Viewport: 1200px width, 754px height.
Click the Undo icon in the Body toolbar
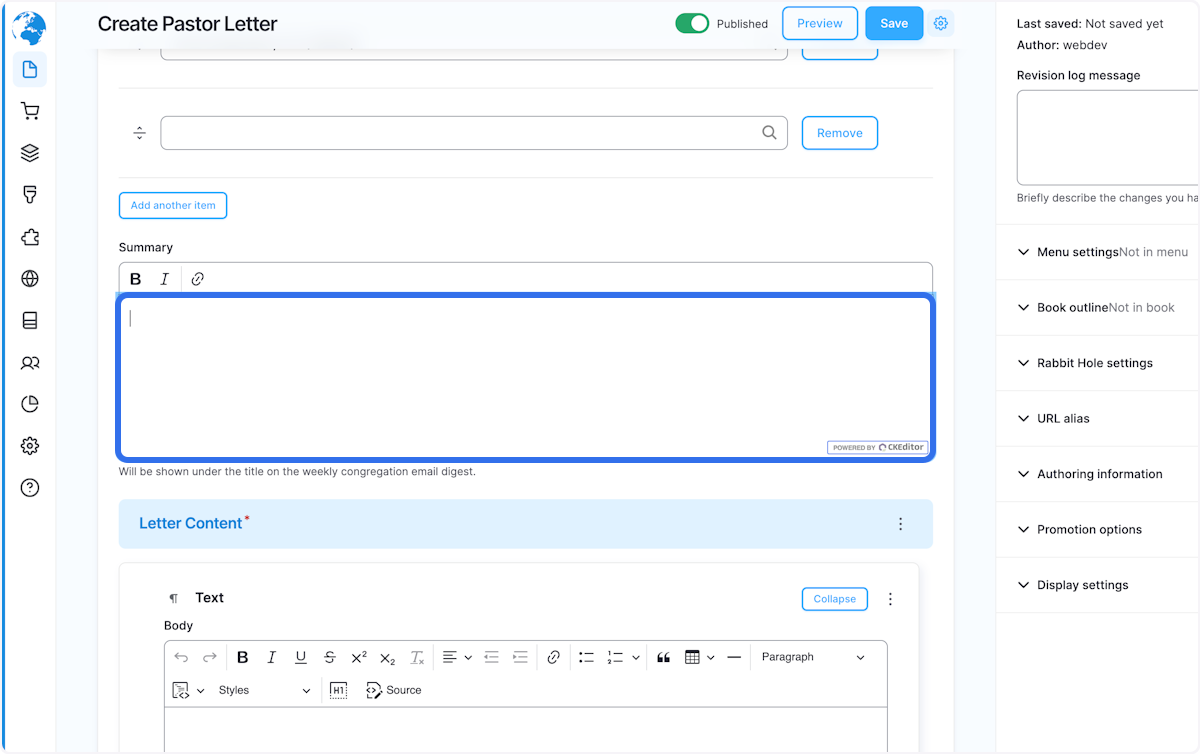tap(181, 657)
